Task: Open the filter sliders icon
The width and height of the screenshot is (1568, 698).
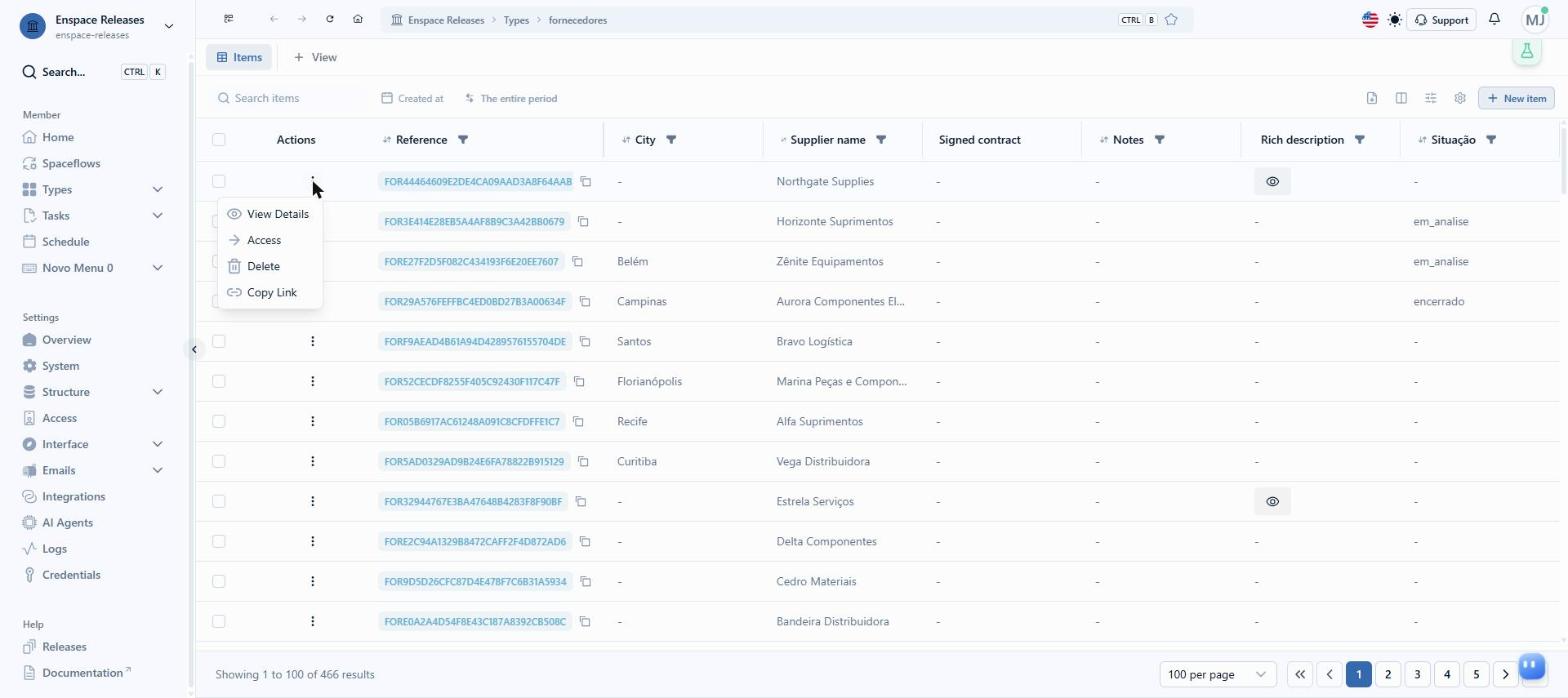Action: (1431, 98)
